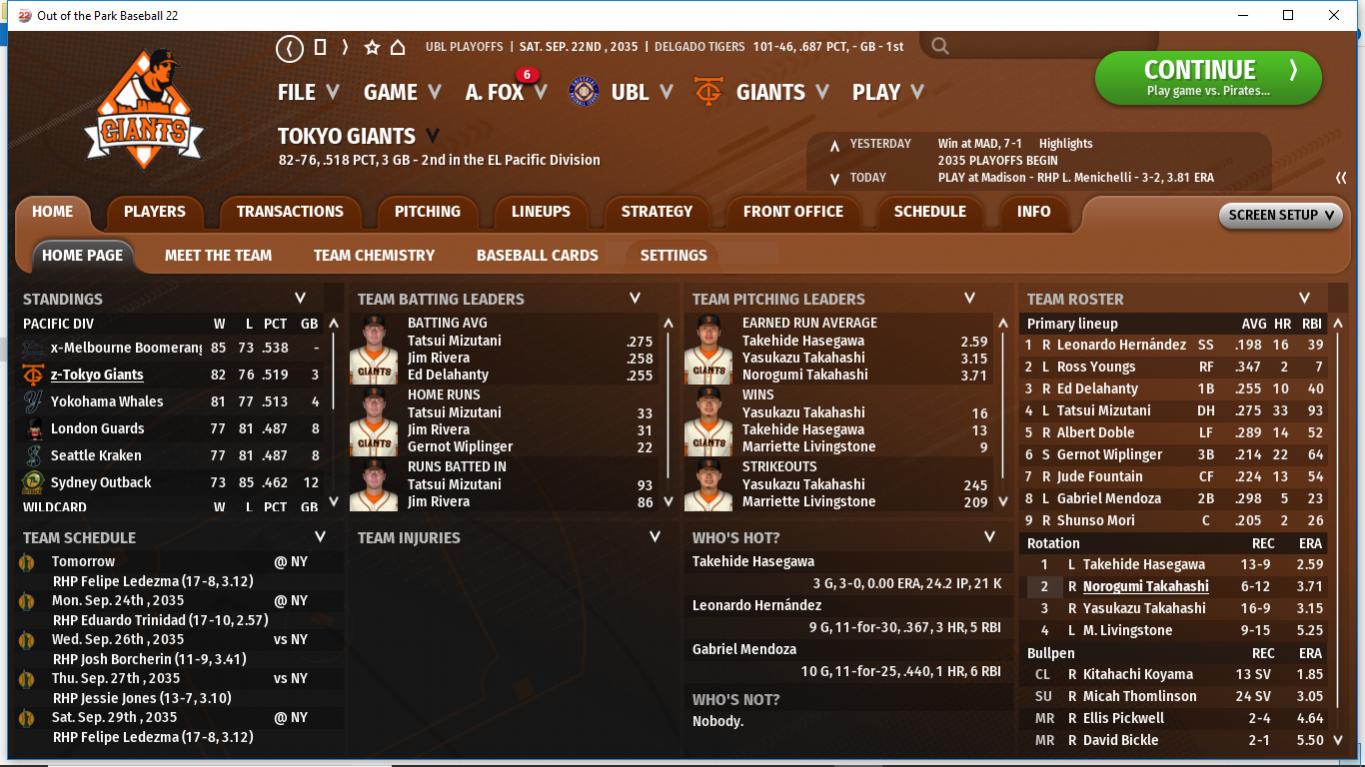This screenshot has height=767, width=1365.
Task: Click the opponent logo beside Thu. Sep. 27th game
Action: (27, 680)
